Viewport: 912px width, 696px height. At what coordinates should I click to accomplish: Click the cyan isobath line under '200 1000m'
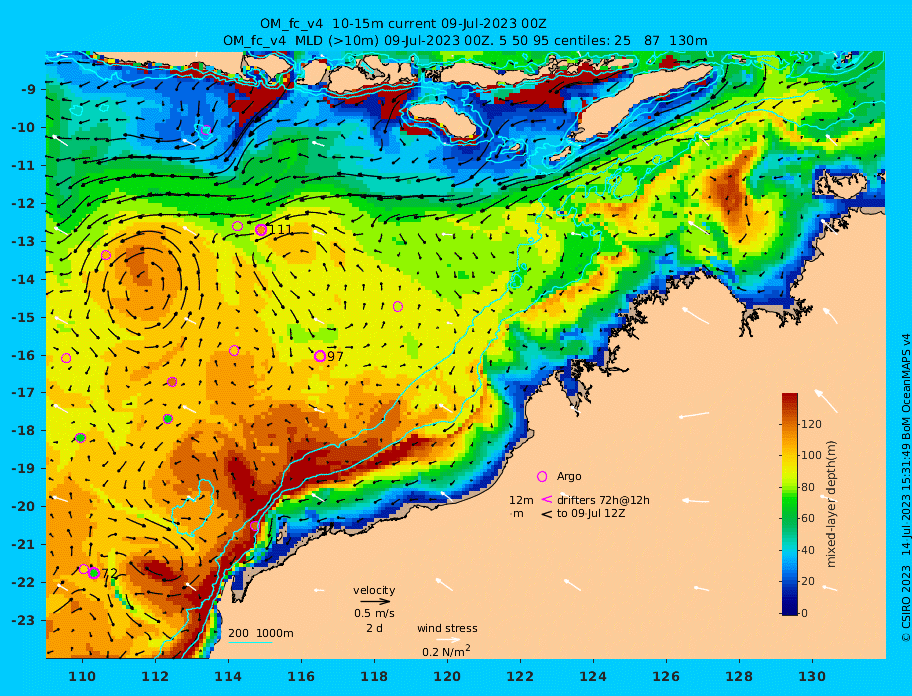click(x=250, y=642)
